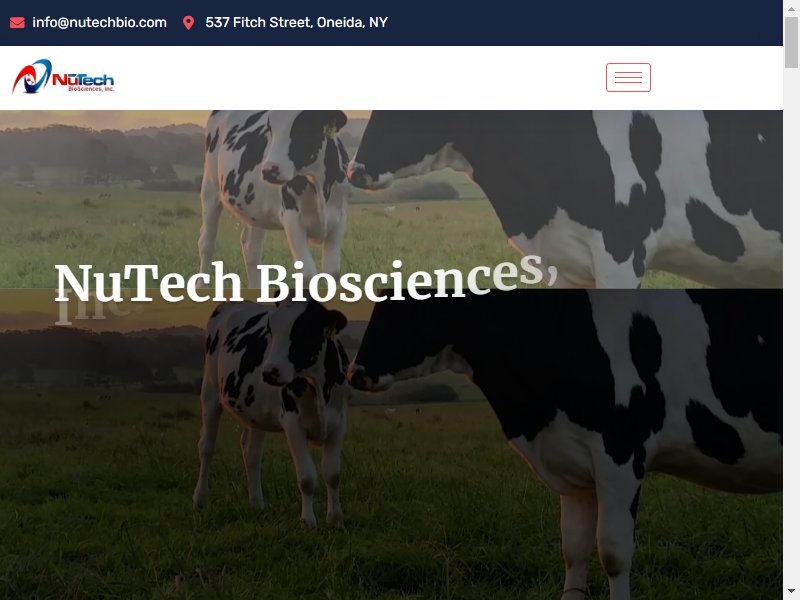The image size is (800, 600).
Task: Open the NuTech Biosciences logo home link
Action: point(63,77)
